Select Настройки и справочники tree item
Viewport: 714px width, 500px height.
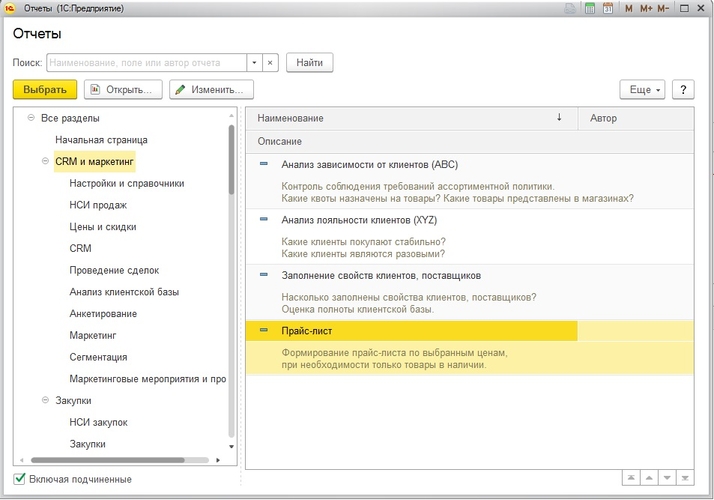127,184
